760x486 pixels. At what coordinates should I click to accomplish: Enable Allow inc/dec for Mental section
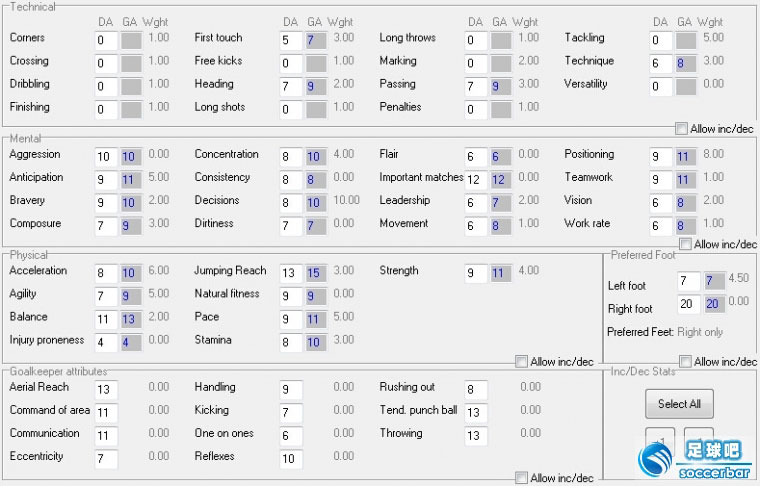(685, 244)
